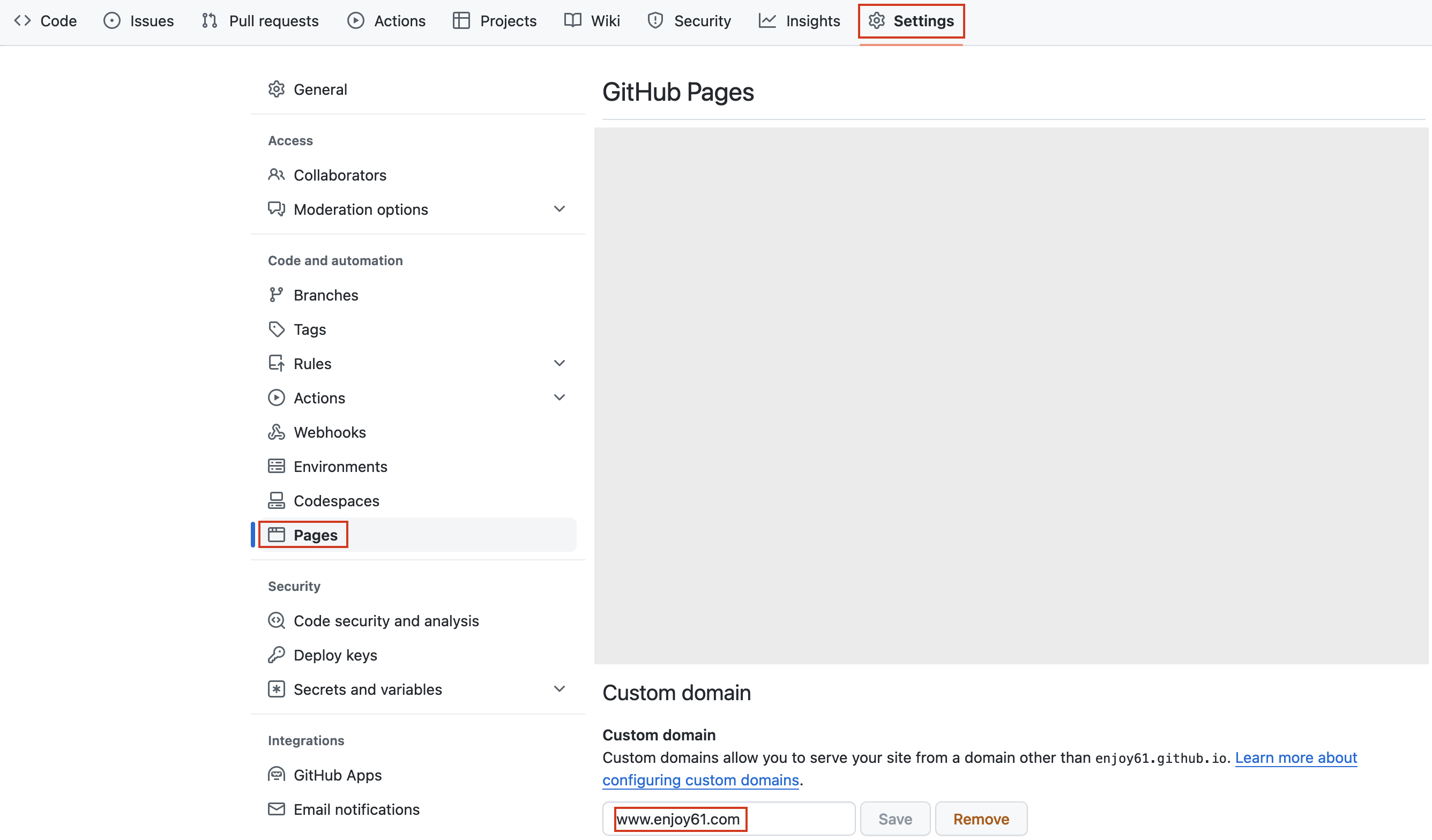The height and width of the screenshot is (840, 1432).
Task: Click the Collaborators people icon
Action: [277, 175]
